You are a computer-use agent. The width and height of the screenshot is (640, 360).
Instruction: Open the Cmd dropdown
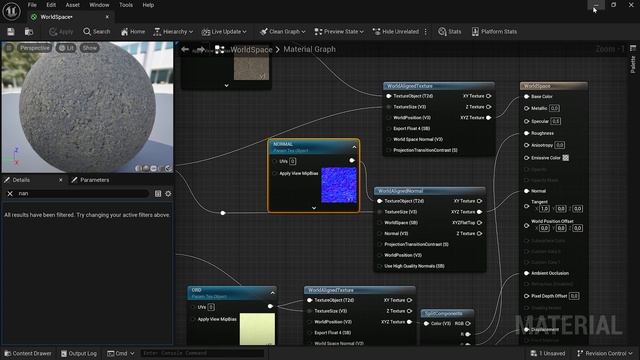point(120,353)
